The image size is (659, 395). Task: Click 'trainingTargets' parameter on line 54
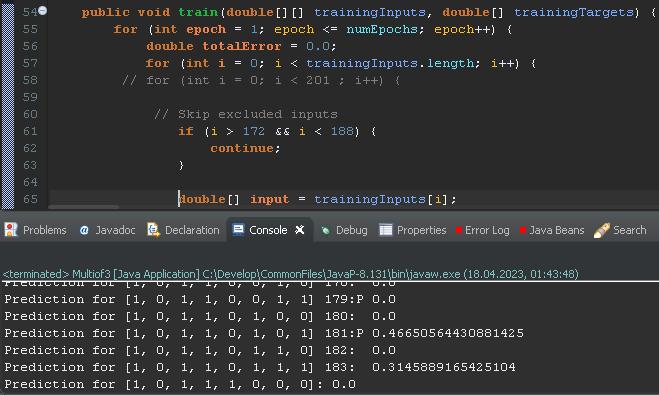click(574, 12)
